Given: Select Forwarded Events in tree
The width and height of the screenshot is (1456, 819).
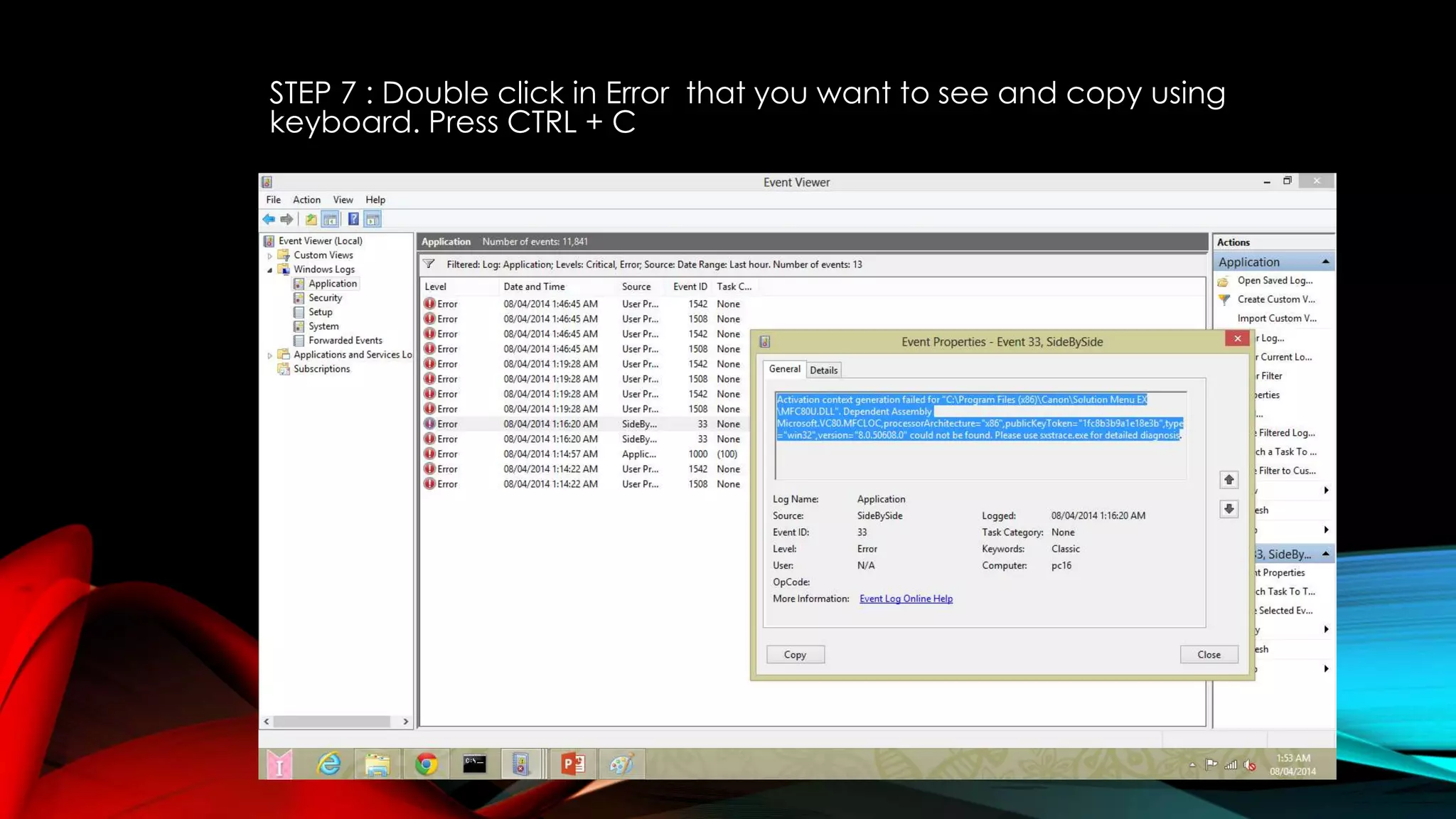Looking at the screenshot, I should point(345,341).
